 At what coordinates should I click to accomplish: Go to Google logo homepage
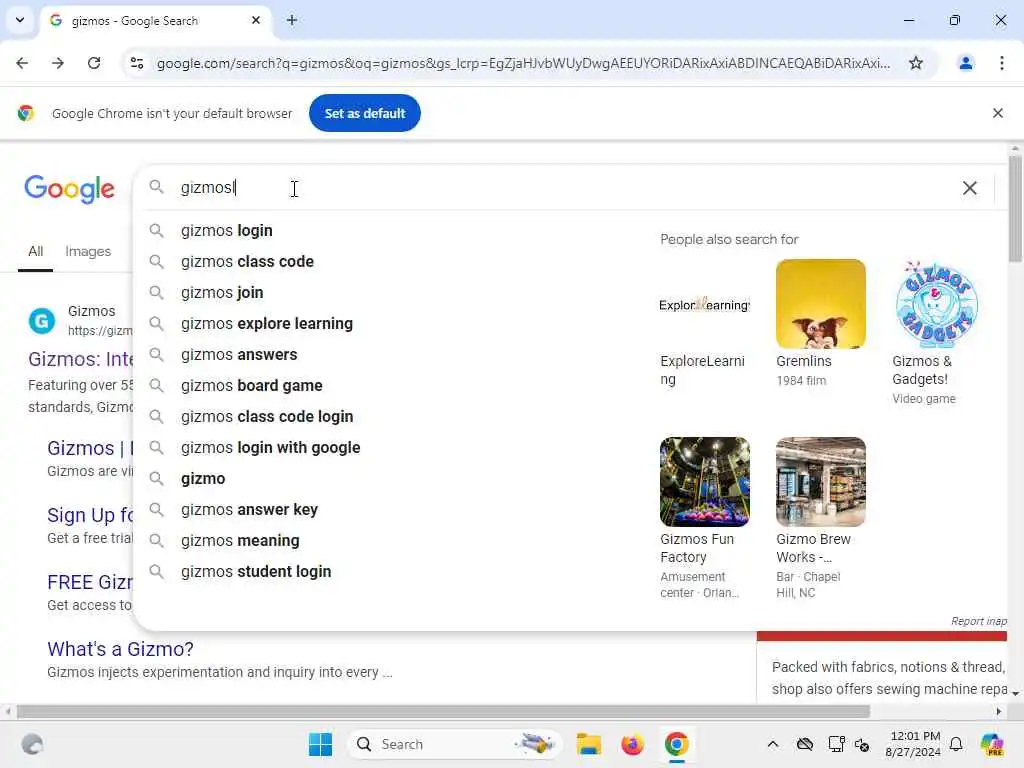[69, 189]
